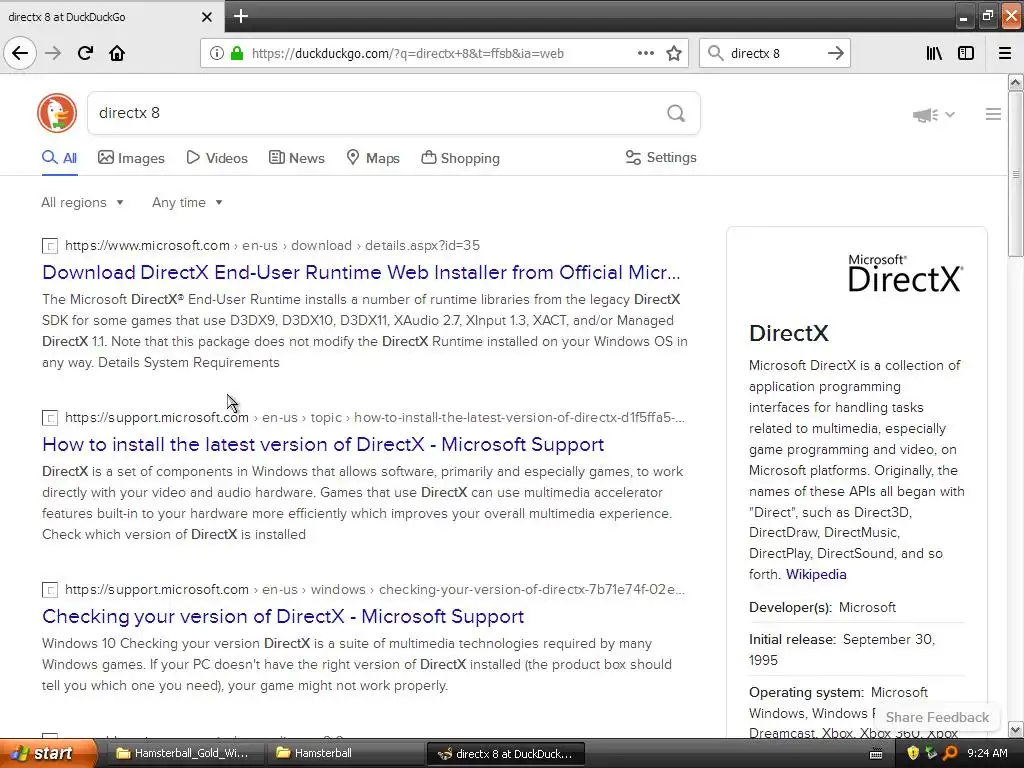Click the system clock 9:24 AM
The image size is (1024, 768).
coord(987,753)
